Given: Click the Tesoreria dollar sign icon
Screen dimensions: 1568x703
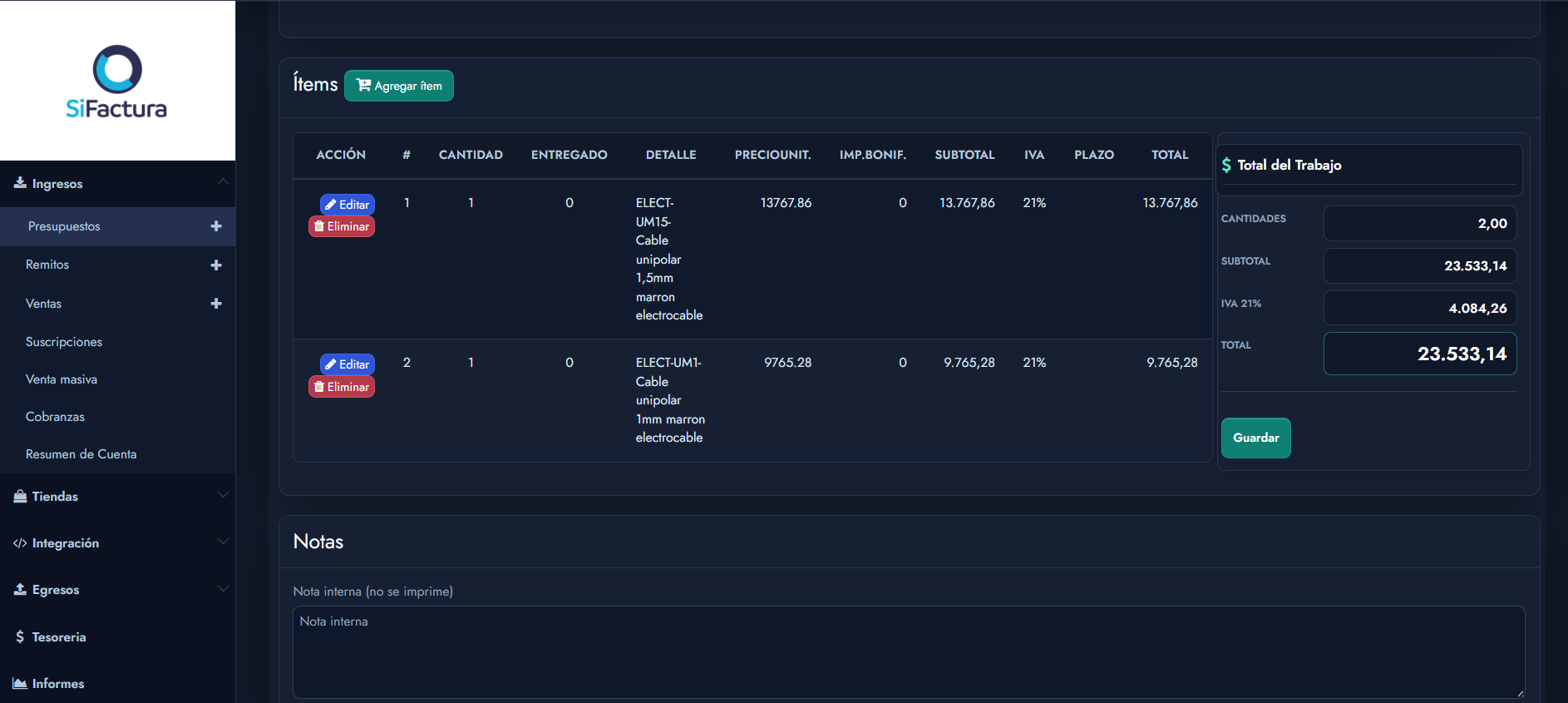Looking at the screenshot, I should pos(20,636).
